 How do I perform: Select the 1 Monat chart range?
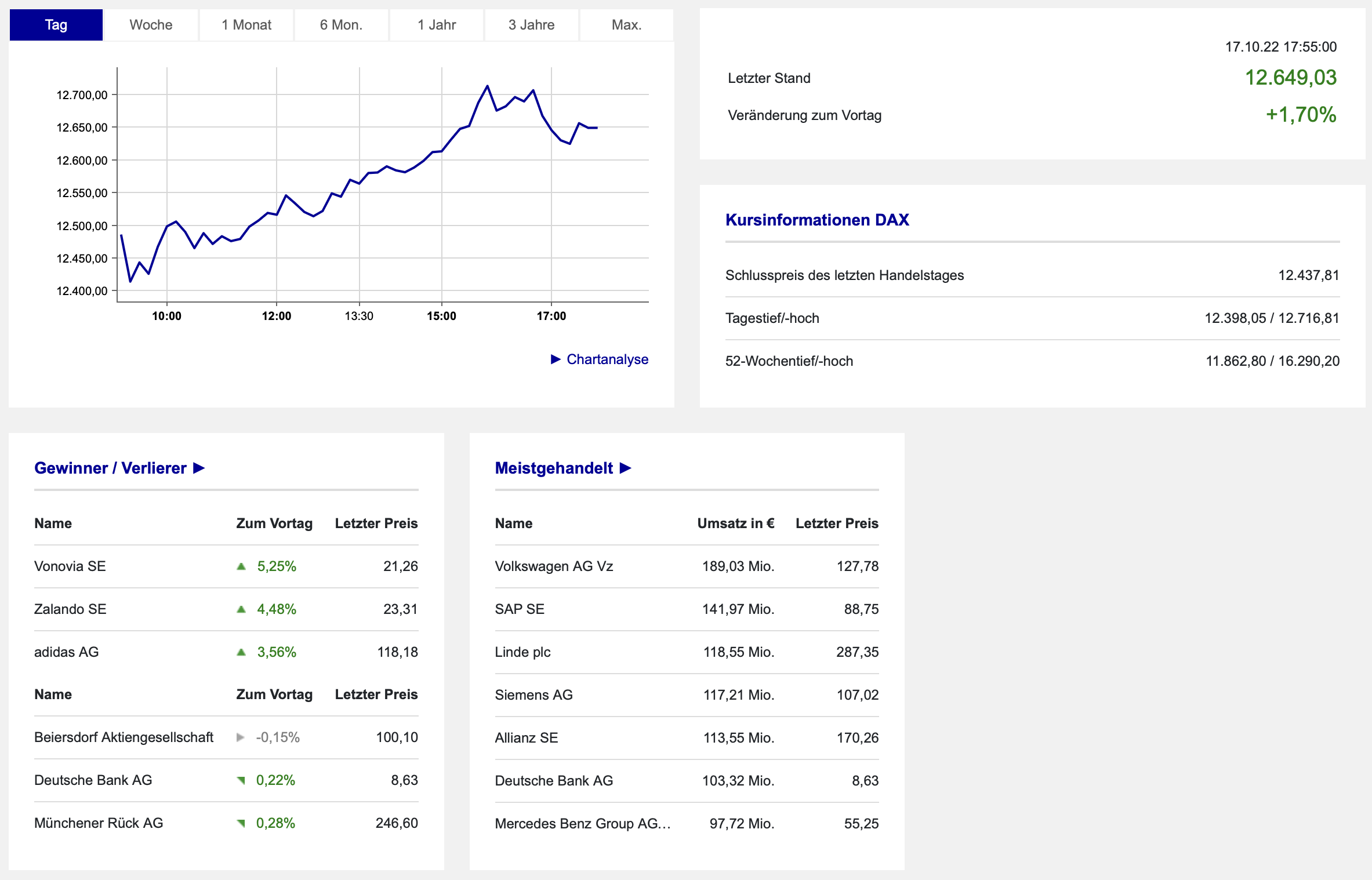pos(246,25)
